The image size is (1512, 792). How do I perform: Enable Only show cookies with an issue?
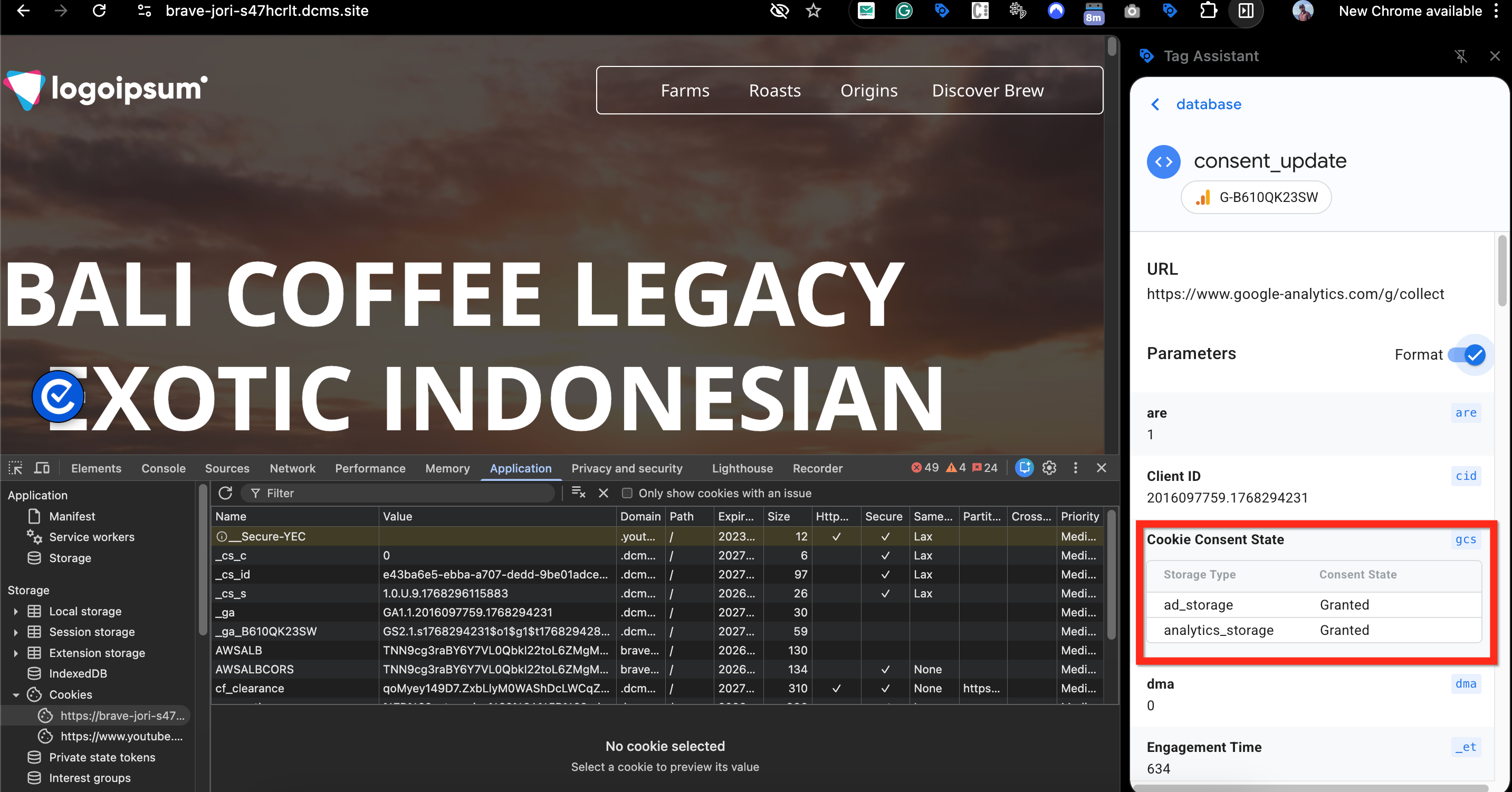pyautogui.click(x=627, y=494)
